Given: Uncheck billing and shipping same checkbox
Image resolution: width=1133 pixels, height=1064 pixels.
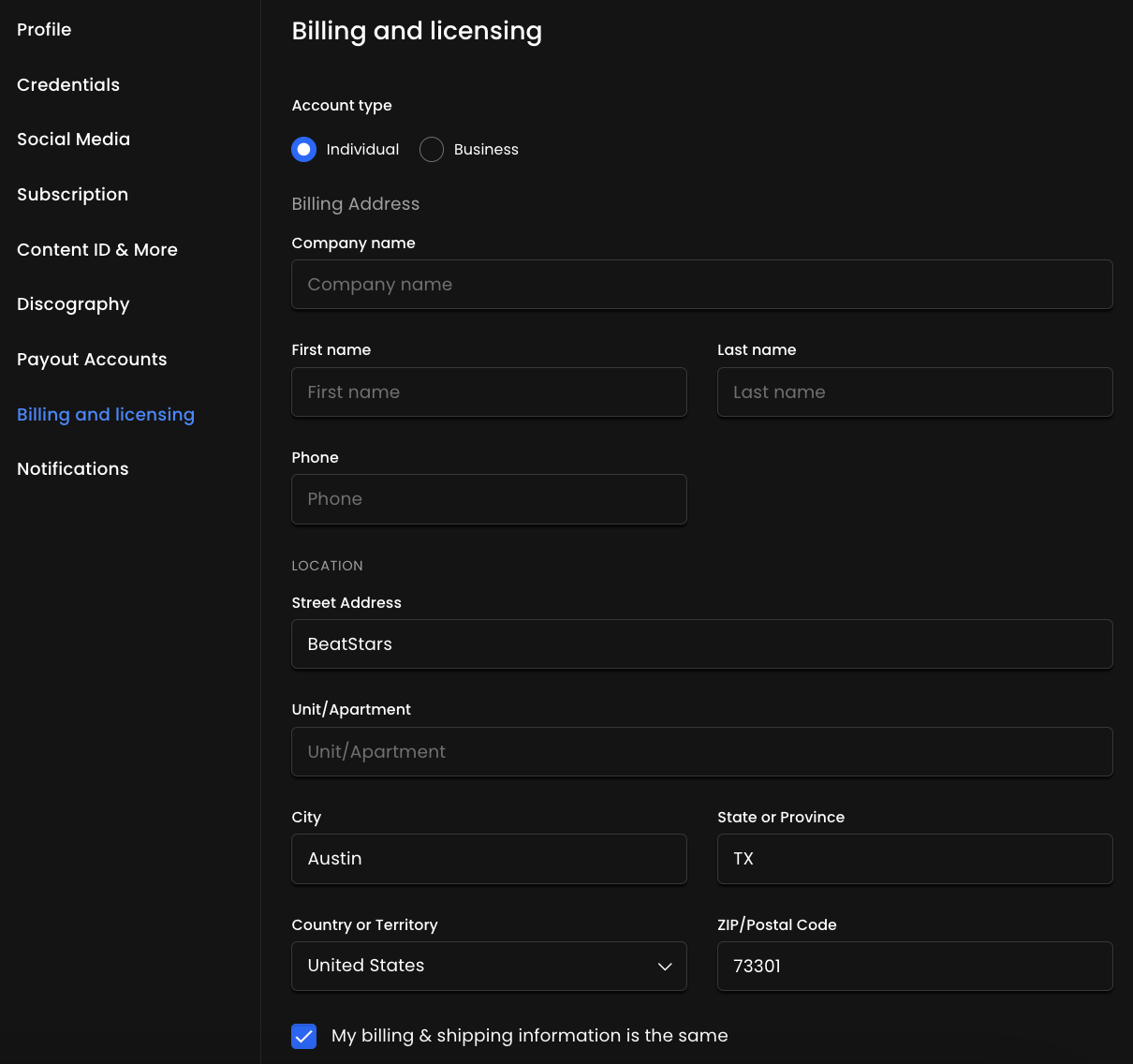Looking at the screenshot, I should point(304,1036).
